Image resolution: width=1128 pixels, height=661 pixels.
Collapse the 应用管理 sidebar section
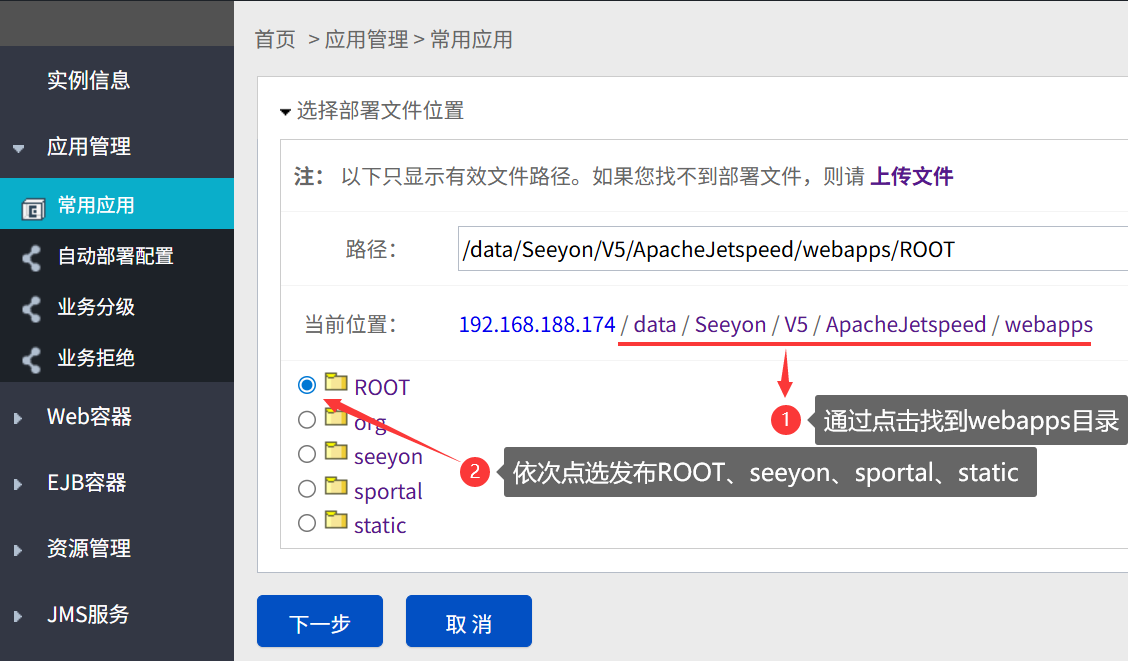point(19,149)
